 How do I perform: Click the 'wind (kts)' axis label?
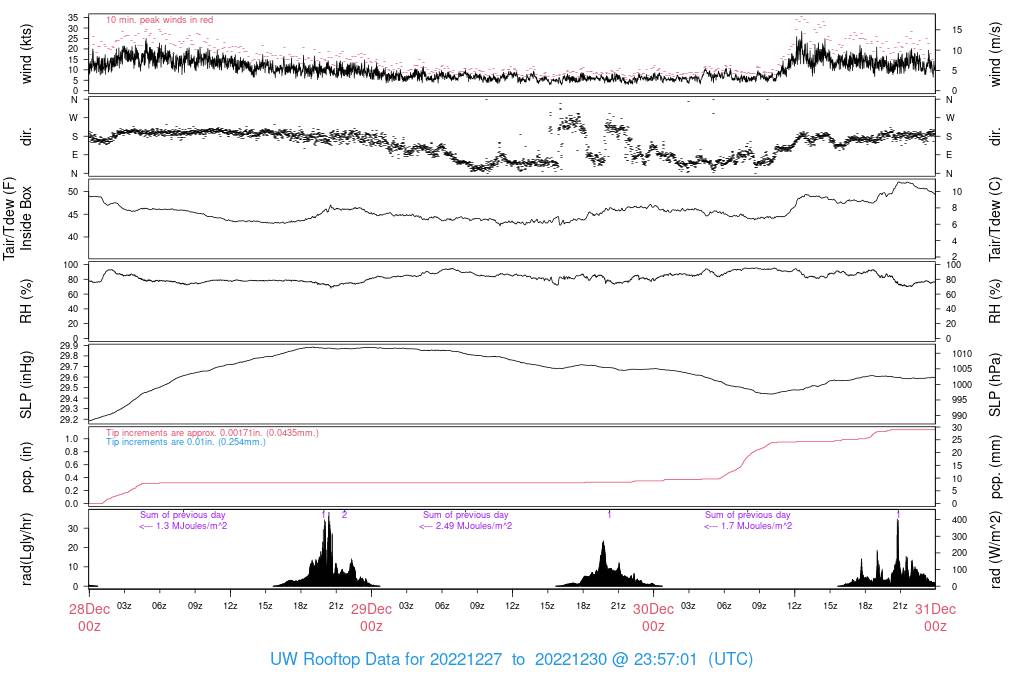pyautogui.click(x=26, y=54)
